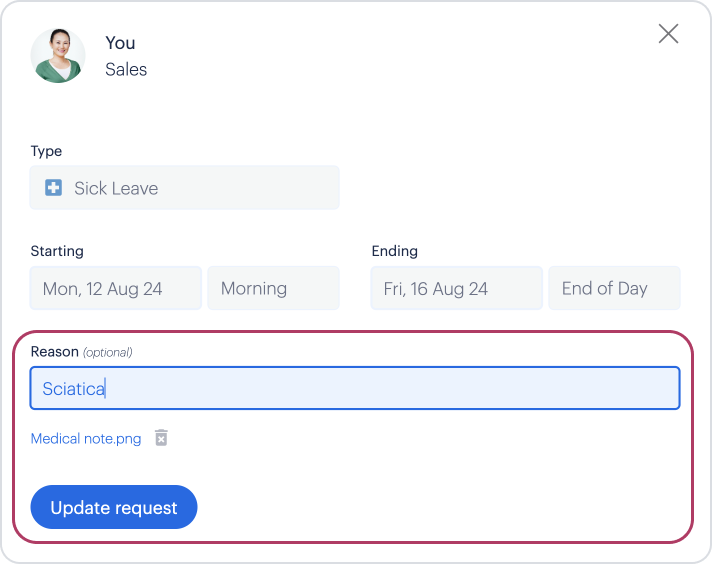712x564 pixels.
Task: Click the user profile avatar photo
Action: click(x=58, y=56)
